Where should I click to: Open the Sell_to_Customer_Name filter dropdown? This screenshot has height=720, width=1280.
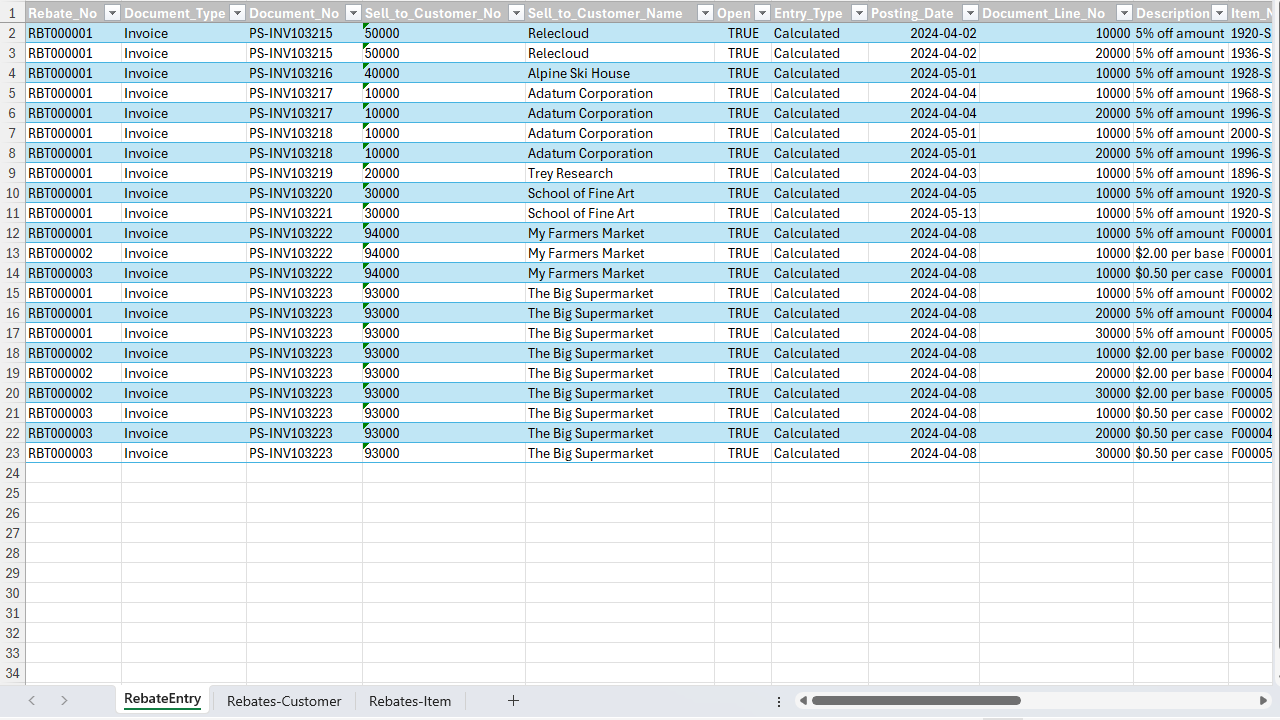tap(705, 13)
